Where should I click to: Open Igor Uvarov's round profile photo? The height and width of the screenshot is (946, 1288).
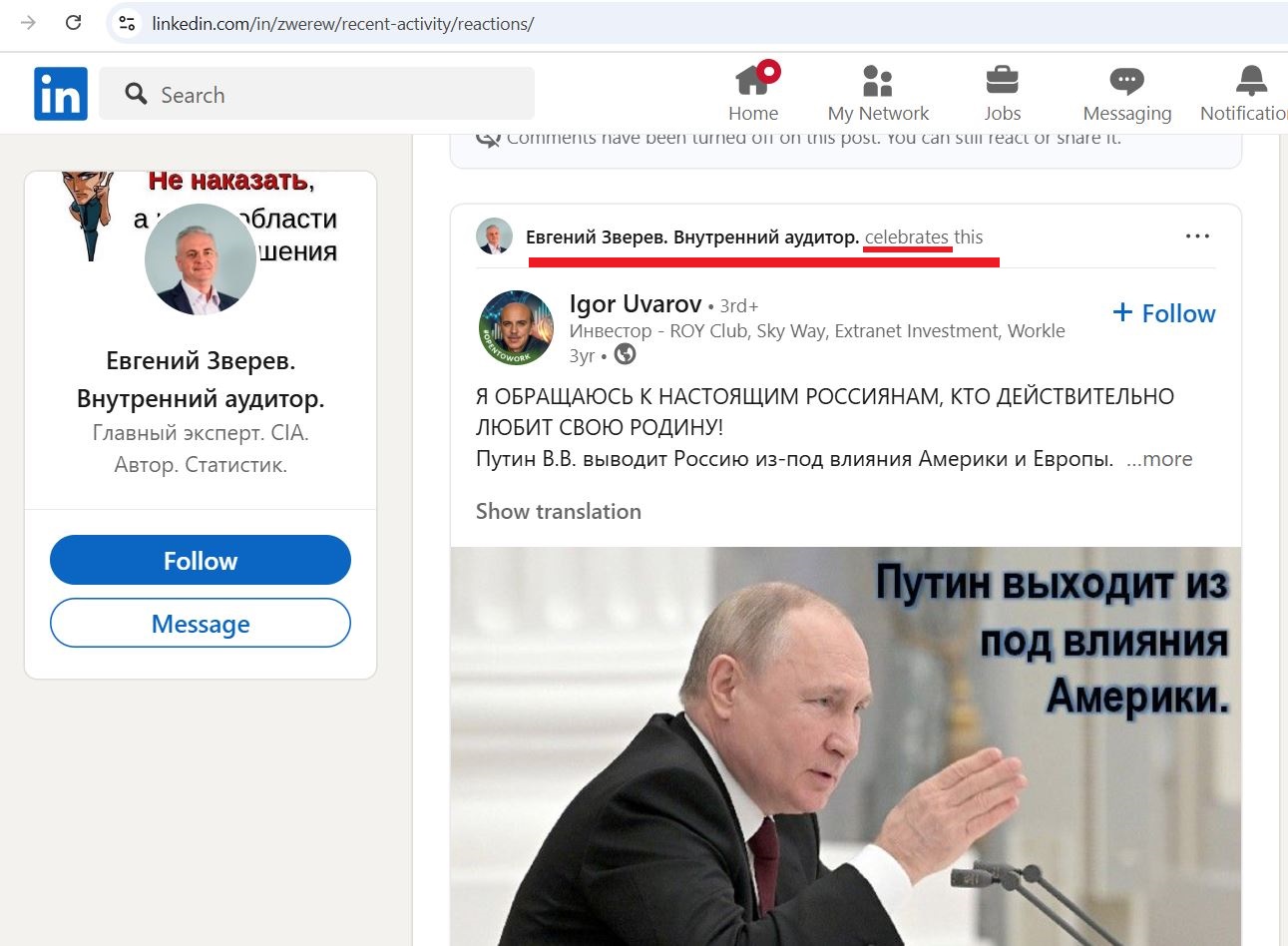point(516,328)
